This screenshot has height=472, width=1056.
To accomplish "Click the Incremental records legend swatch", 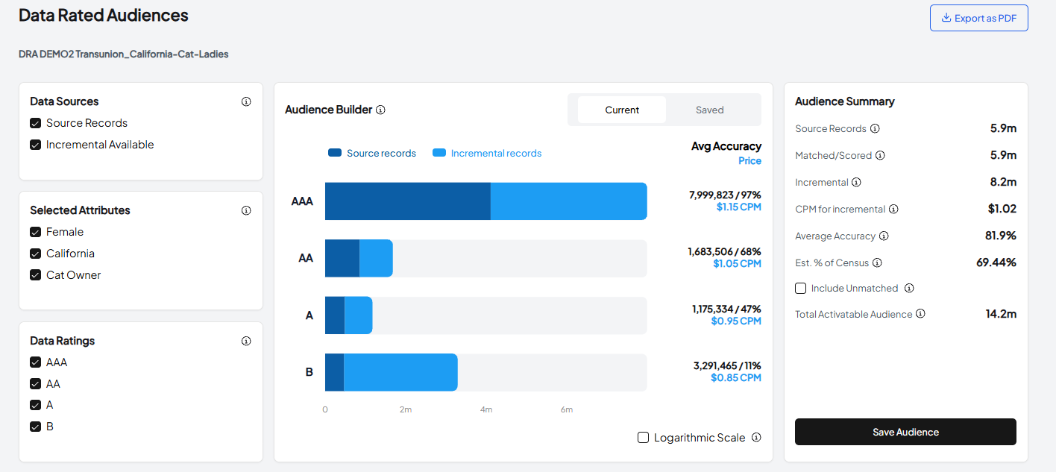I will pos(439,153).
